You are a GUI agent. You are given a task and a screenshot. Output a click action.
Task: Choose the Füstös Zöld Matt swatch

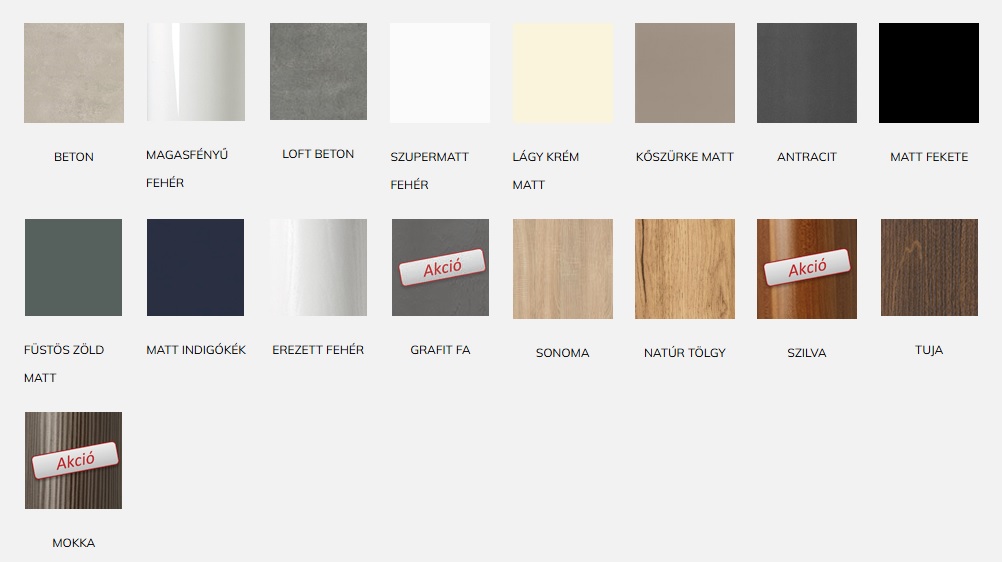point(73,267)
